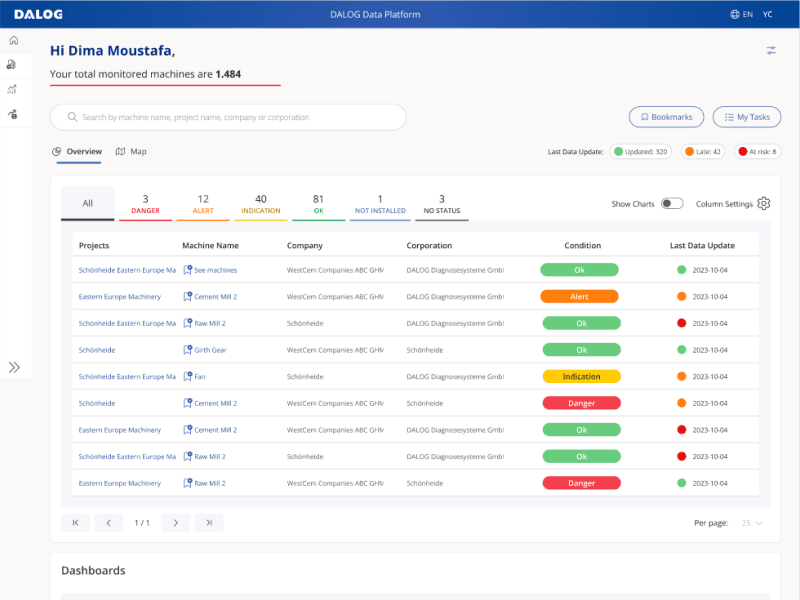Open the My Tasks button
The width and height of the screenshot is (800, 600).
[747, 117]
